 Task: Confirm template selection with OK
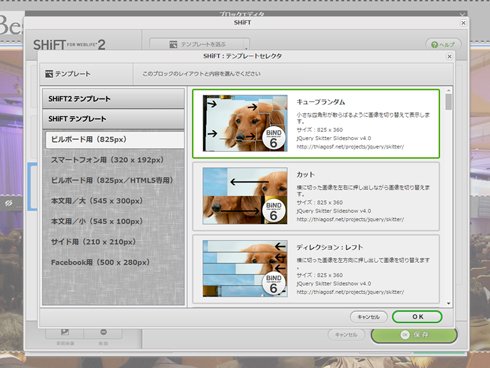[417, 317]
